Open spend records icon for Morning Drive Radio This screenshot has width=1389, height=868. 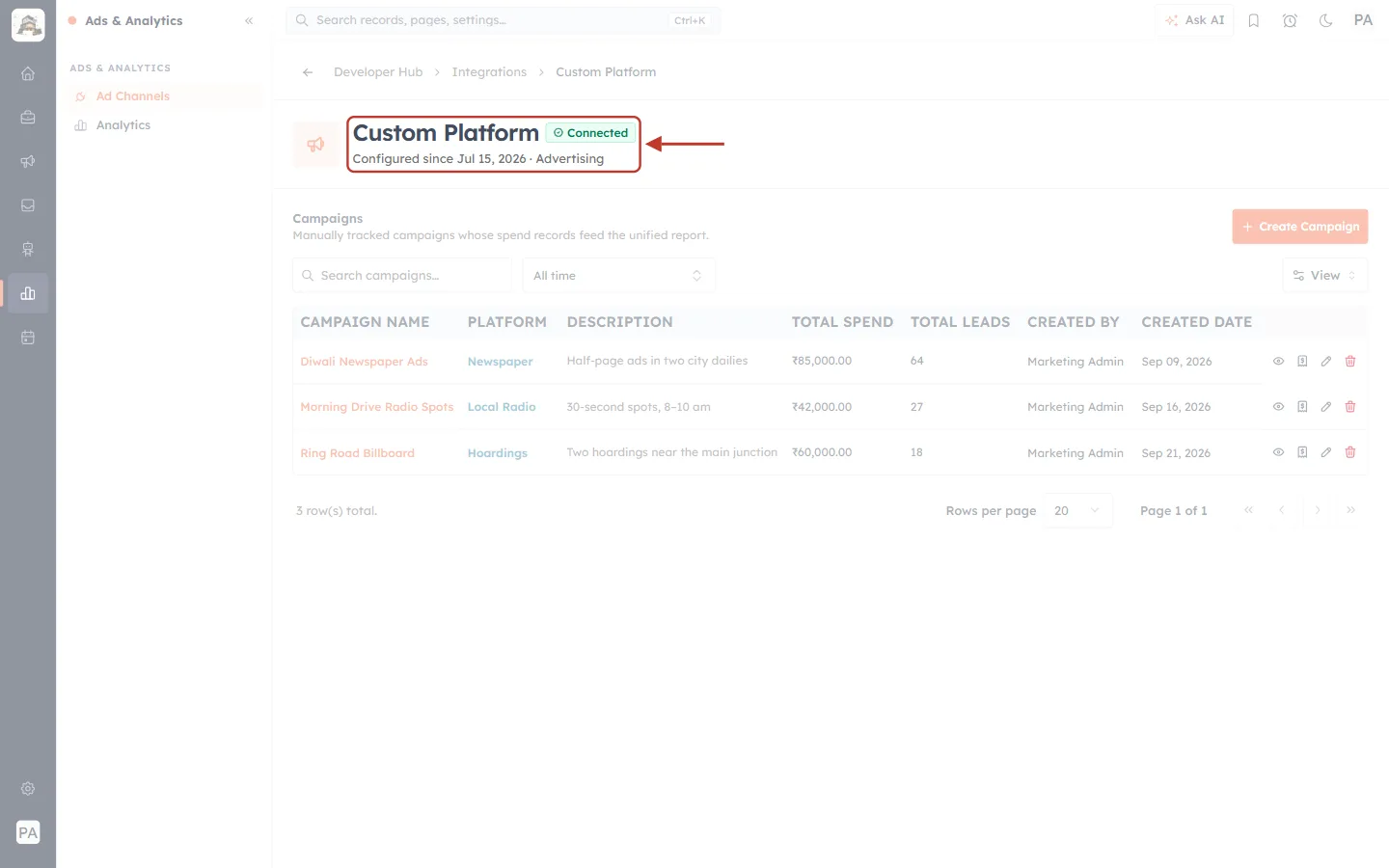click(1302, 407)
